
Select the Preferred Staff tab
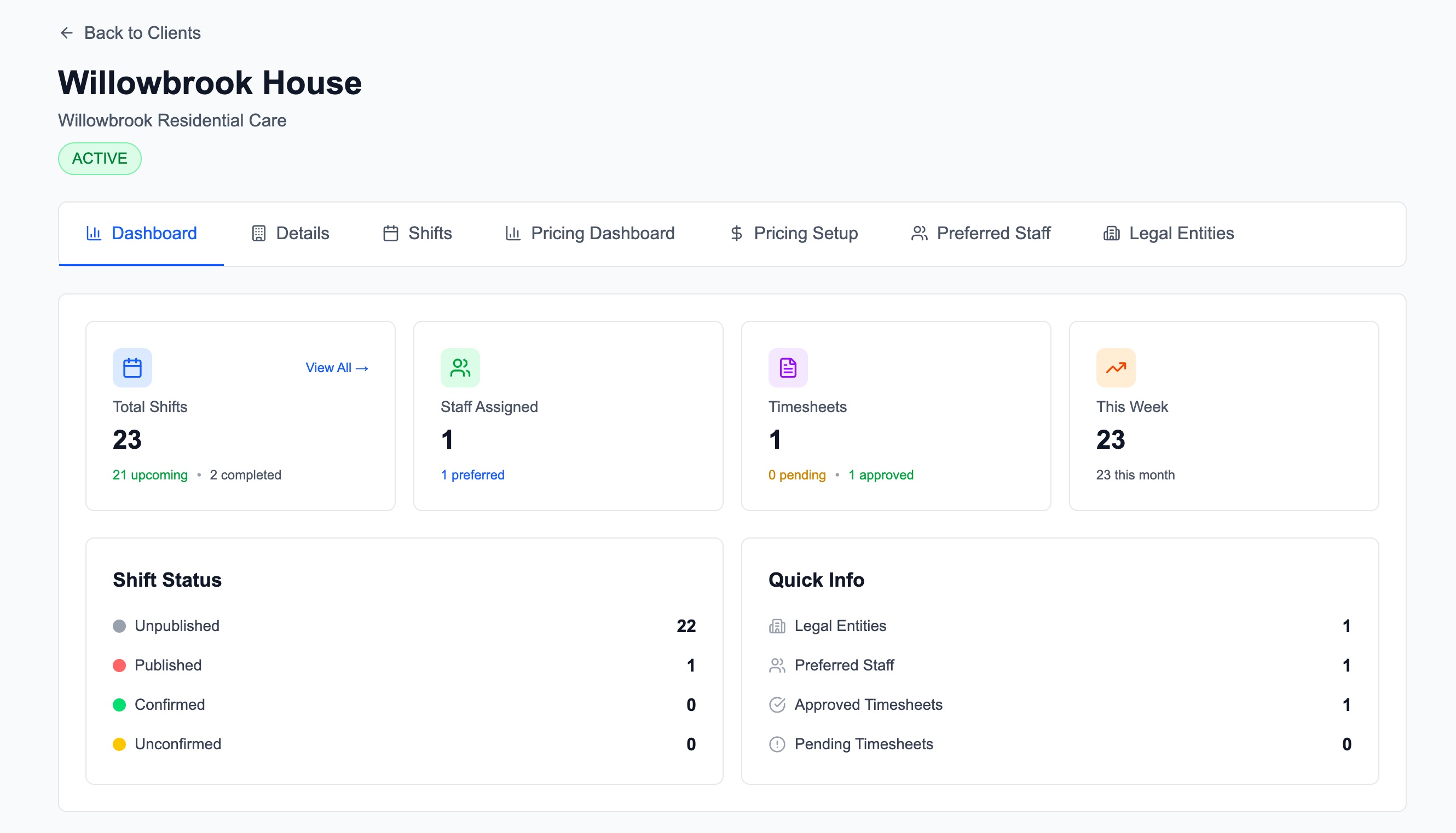(980, 233)
